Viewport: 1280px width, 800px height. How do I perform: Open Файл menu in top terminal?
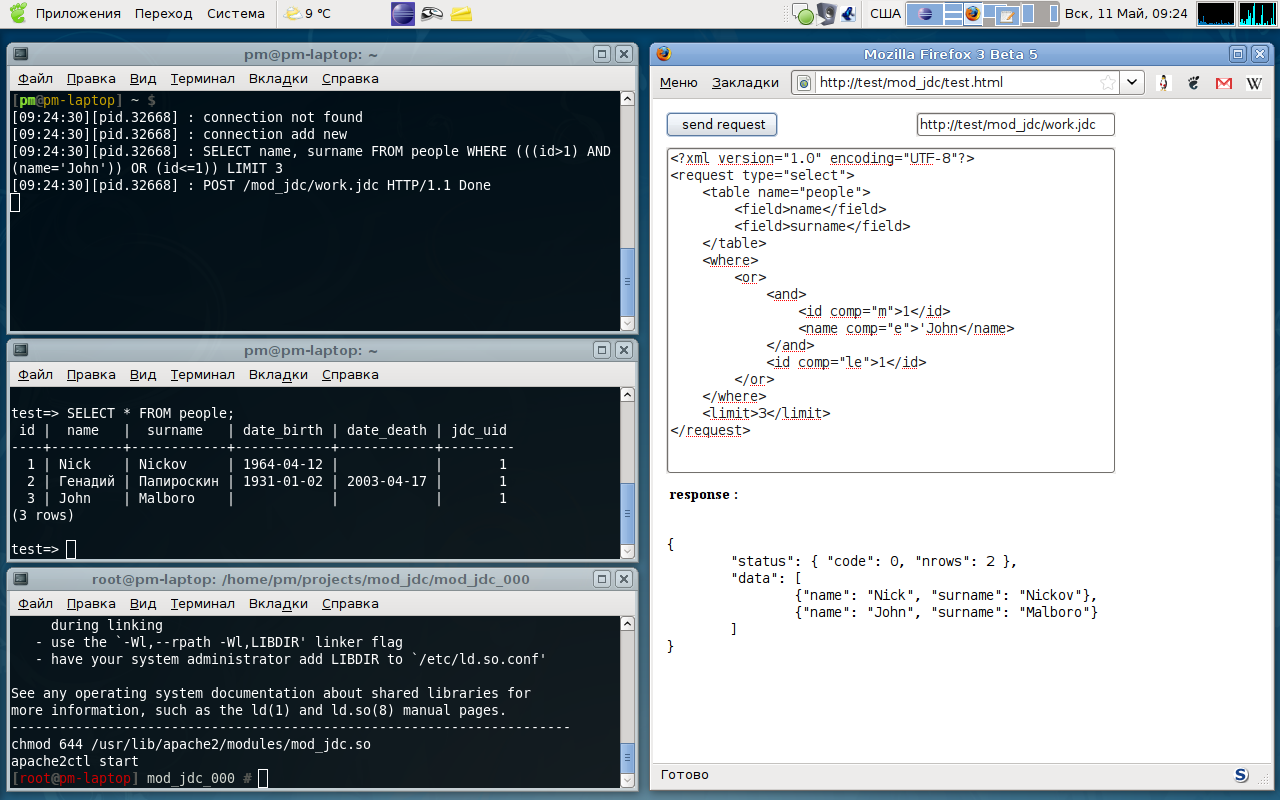(x=35, y=79)
